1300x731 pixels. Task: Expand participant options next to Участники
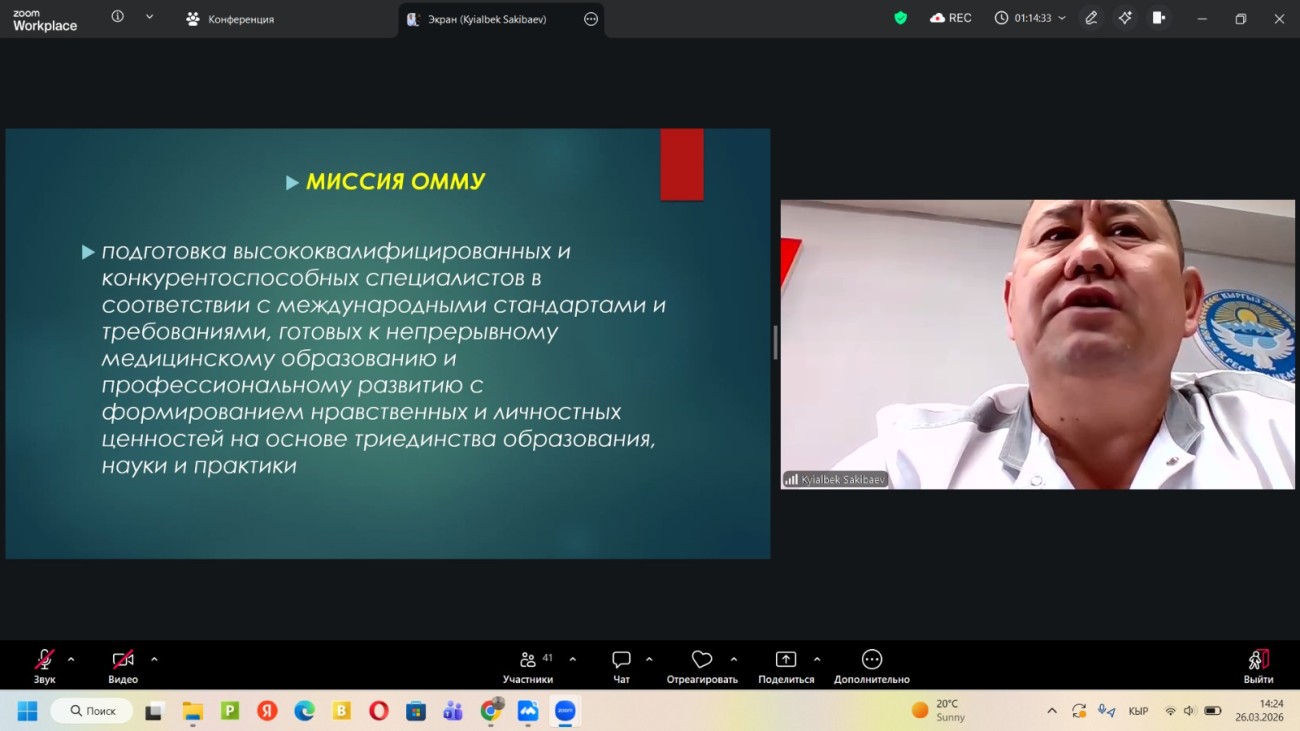click(571, 659)
